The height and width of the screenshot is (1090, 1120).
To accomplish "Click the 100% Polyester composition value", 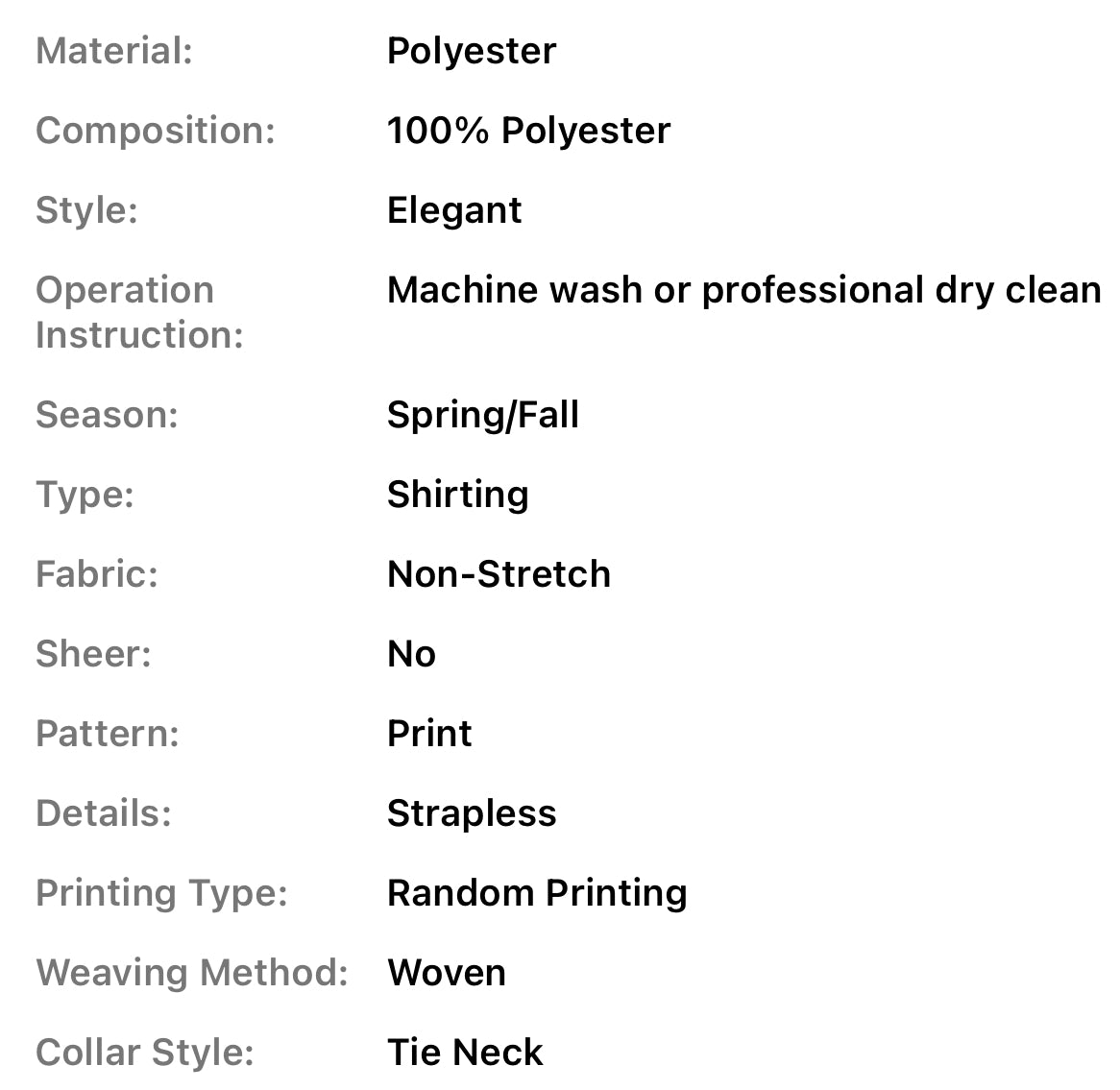I will (528, 131).
